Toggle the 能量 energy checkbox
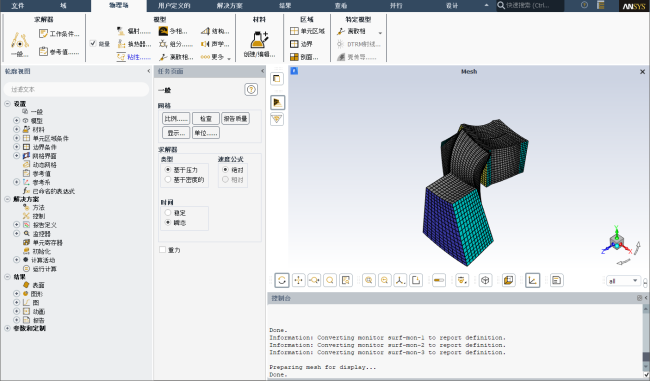The height and width of the screenshot is (381, 650). tap(93, 43)
